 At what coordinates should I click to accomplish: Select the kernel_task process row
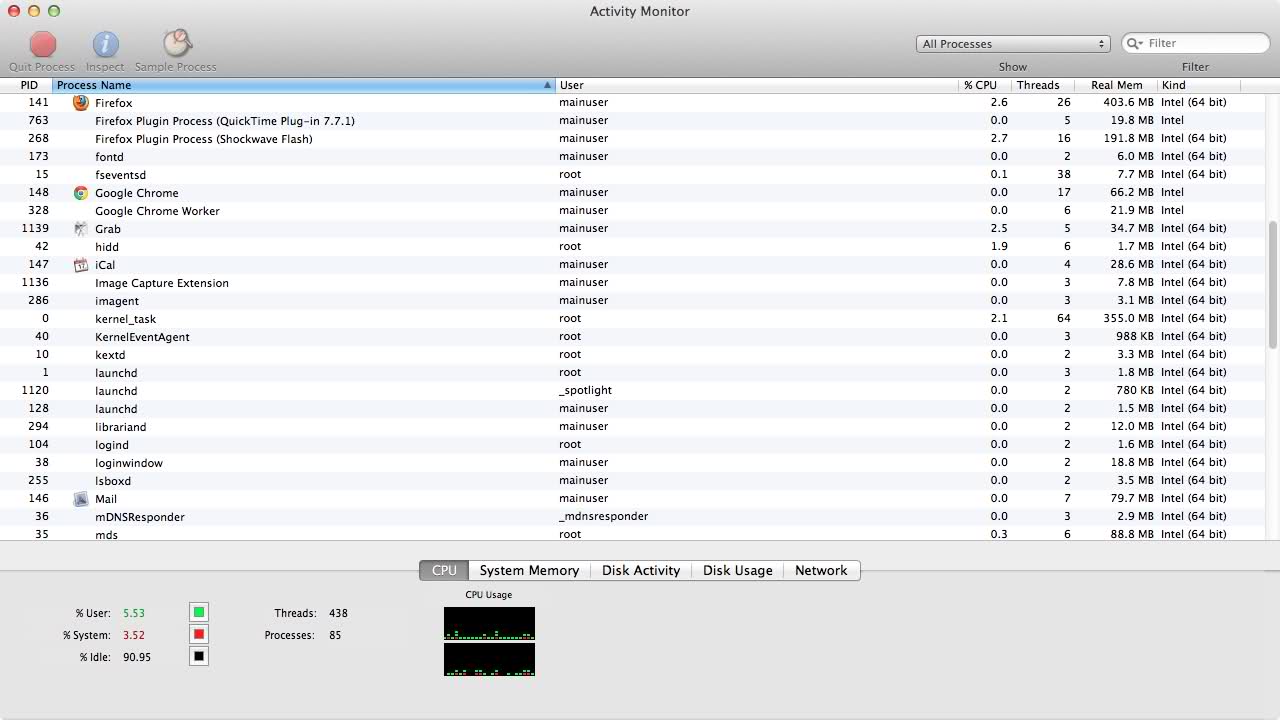633,319
